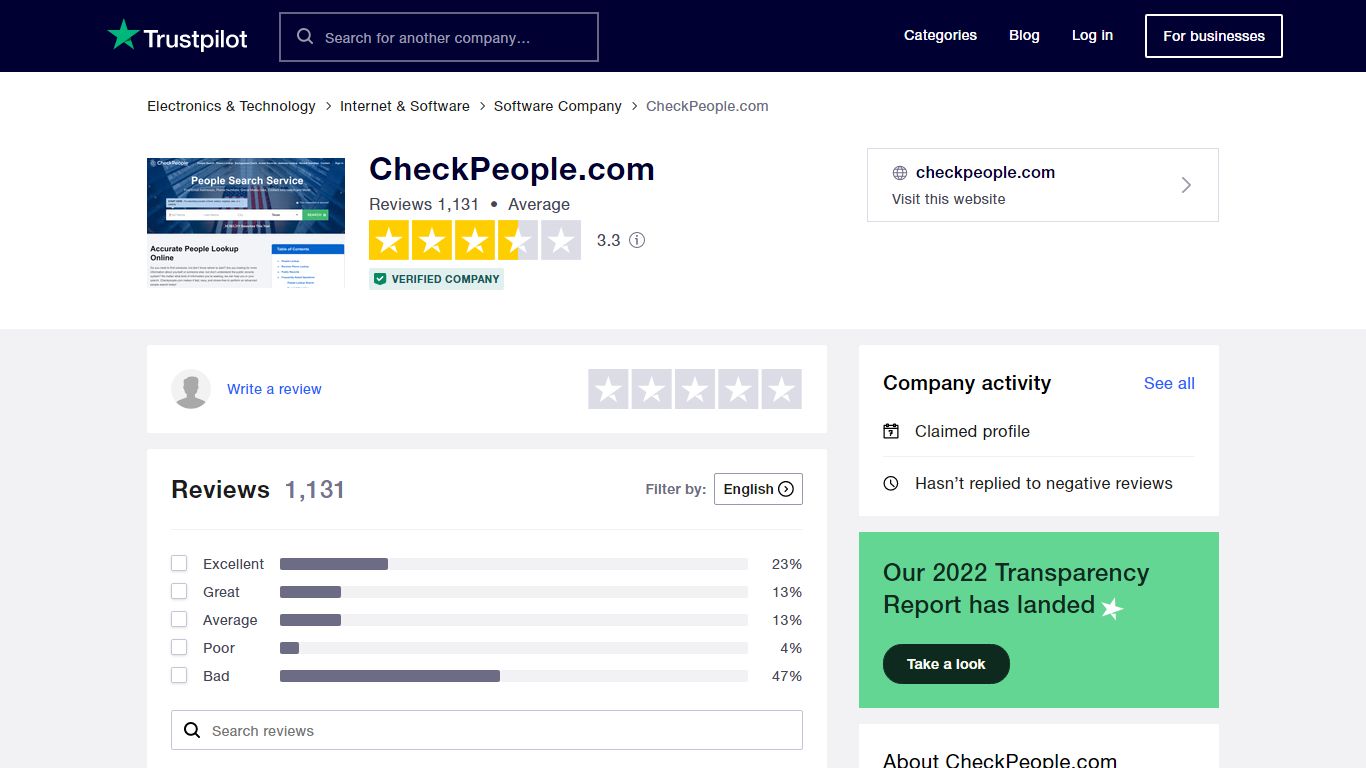The width and height of the screenshot is (1366, 768).
Task: Click the Average 13% rating bar
Action: coord(514,620)
